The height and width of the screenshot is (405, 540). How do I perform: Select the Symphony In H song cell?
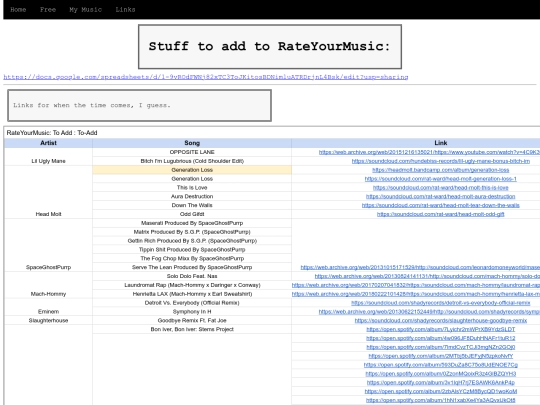[x=192, y=312]
